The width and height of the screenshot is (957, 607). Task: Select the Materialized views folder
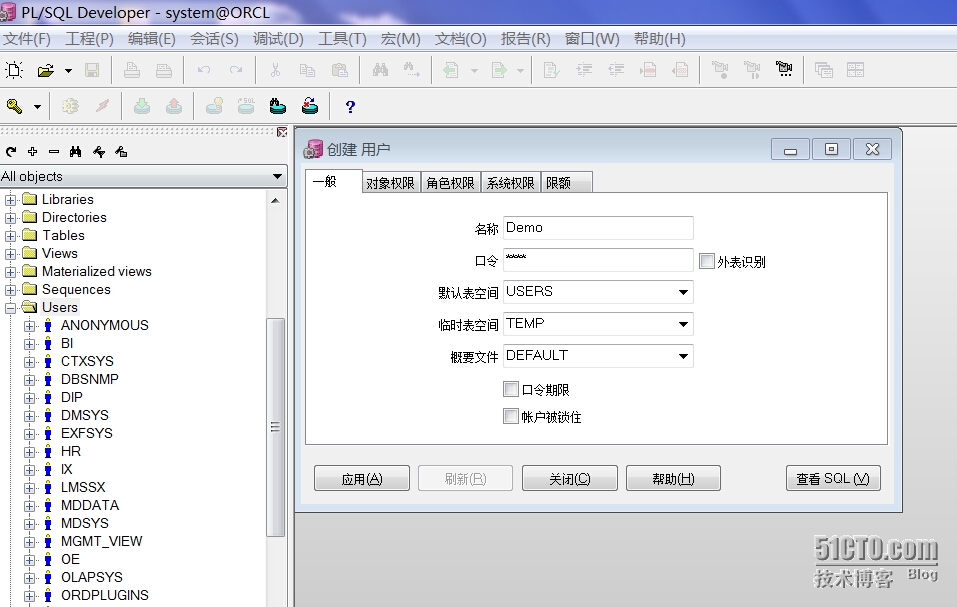pyautogui.click(x=96, y=271)
